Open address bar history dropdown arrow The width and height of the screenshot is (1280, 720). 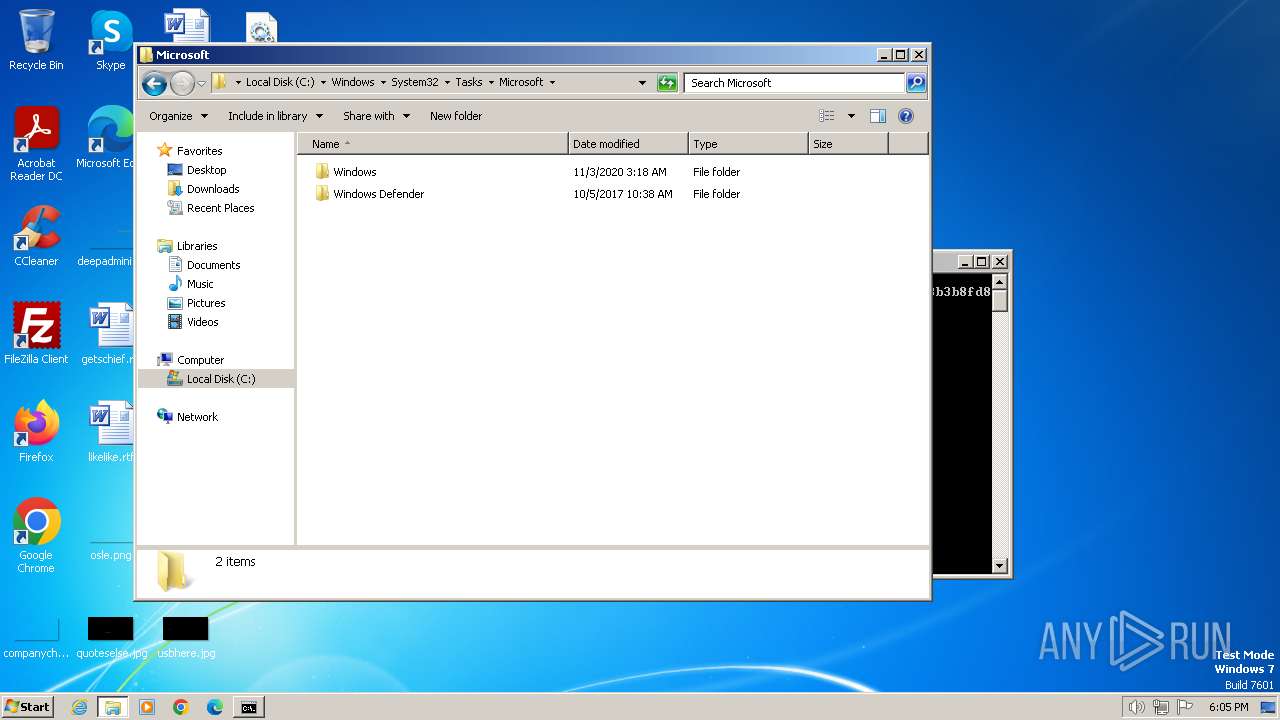click(x=642, y=83)
